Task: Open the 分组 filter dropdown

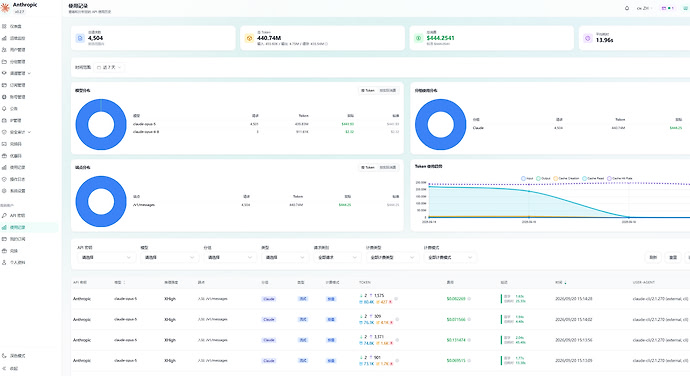Action: click(x=229, y=257)
